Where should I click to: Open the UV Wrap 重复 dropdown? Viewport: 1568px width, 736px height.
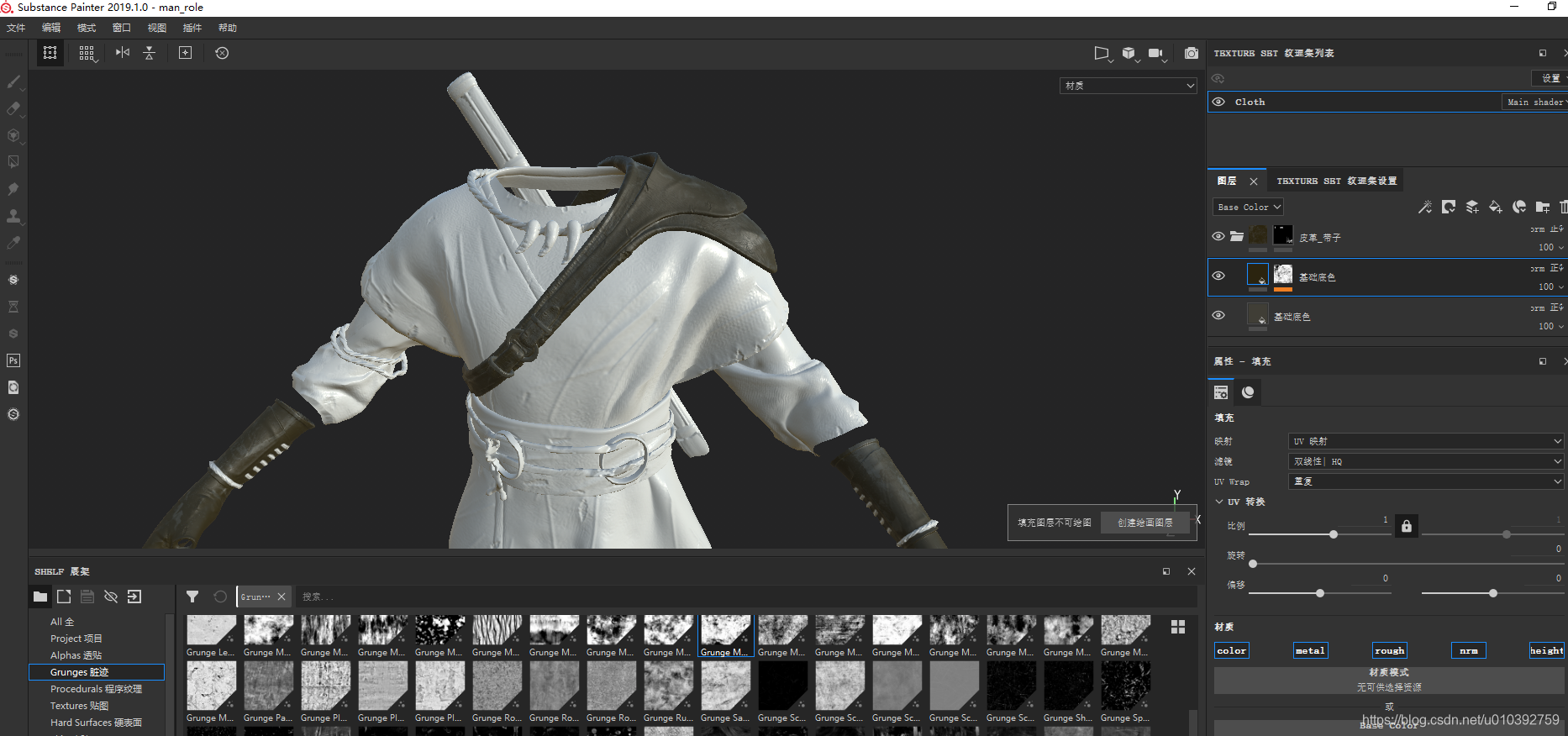click(1426, 481)
